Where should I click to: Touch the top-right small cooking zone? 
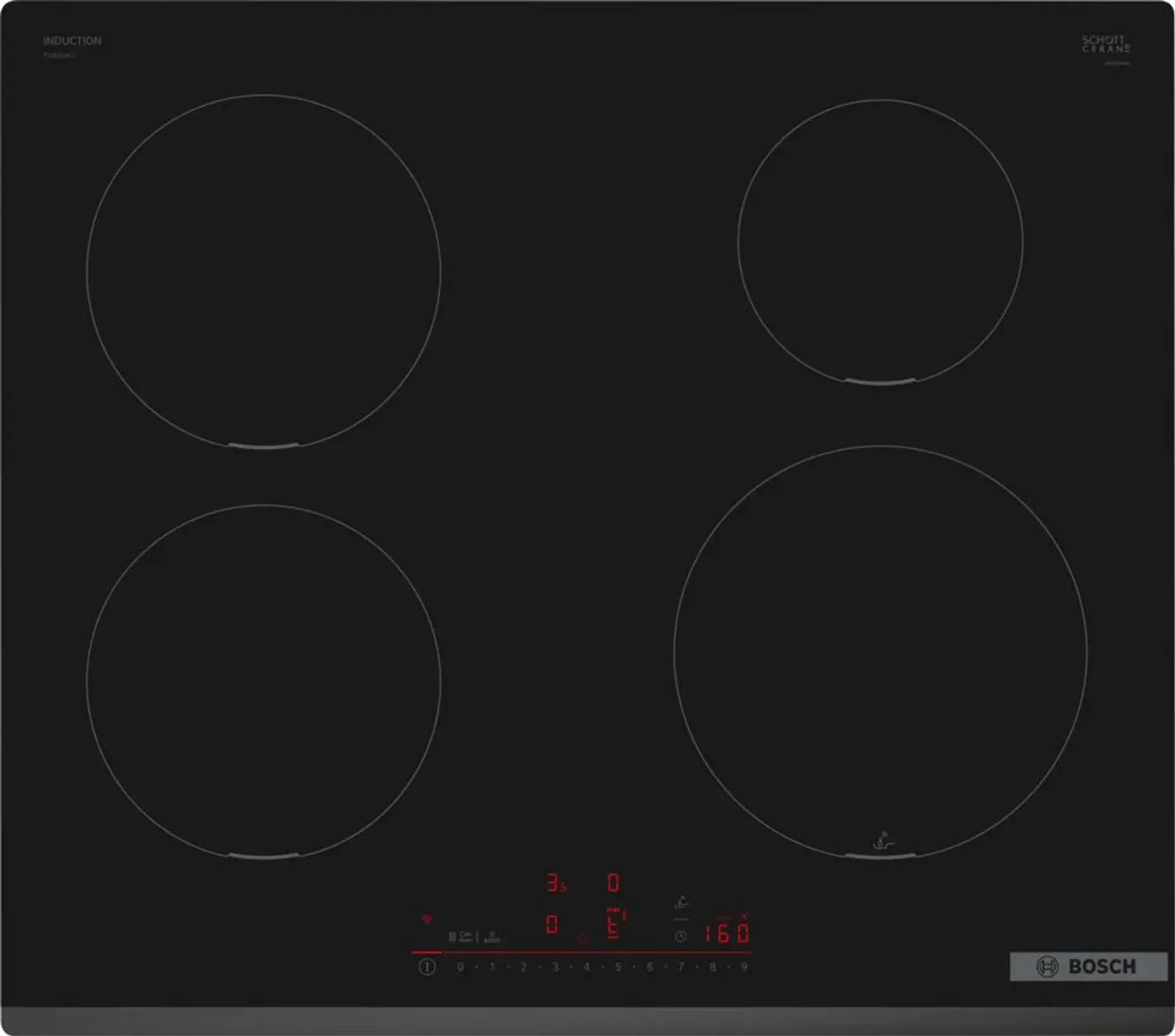click(x=881, y=242)
